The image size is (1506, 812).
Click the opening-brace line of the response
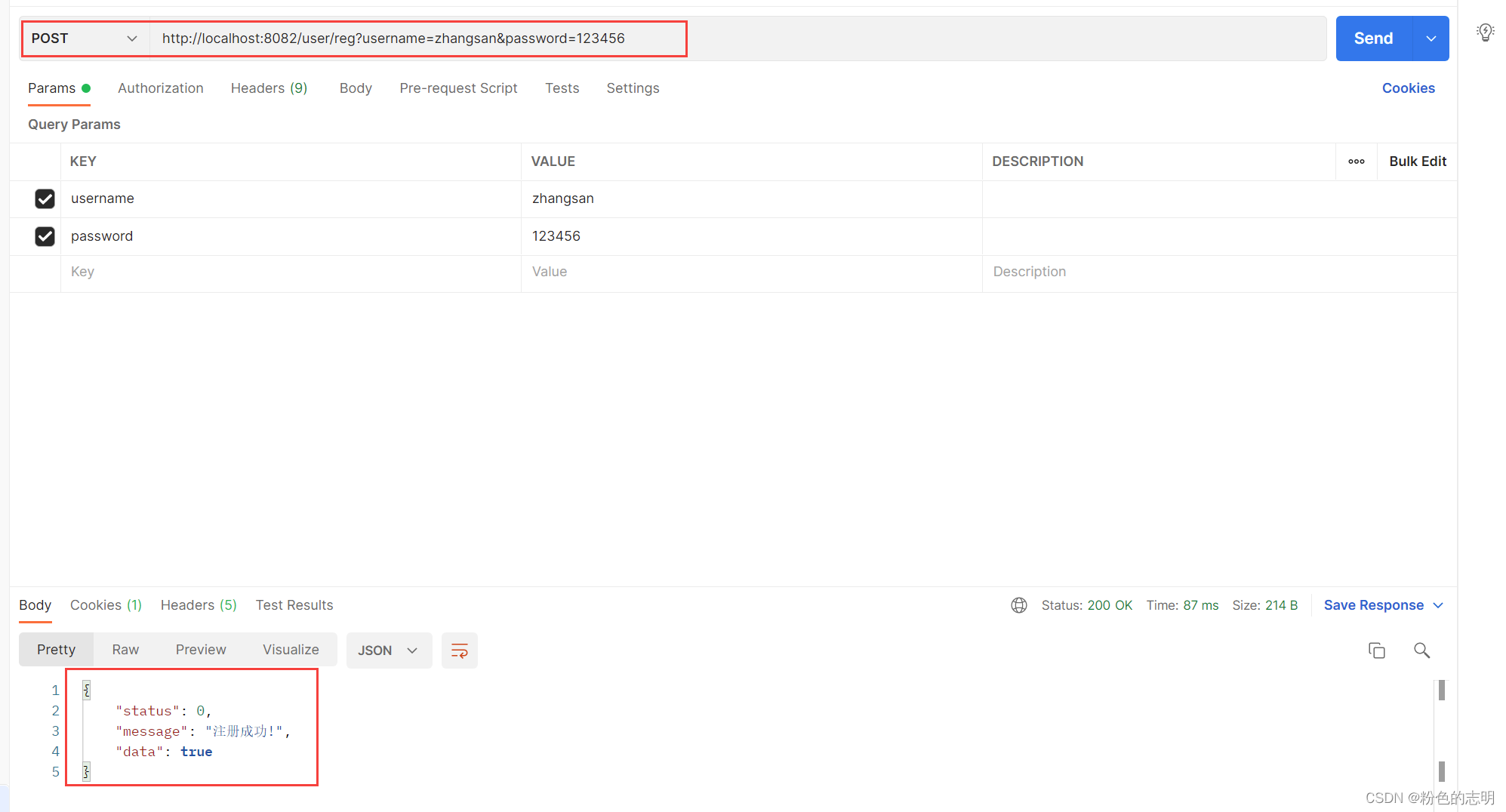[86, 690]
